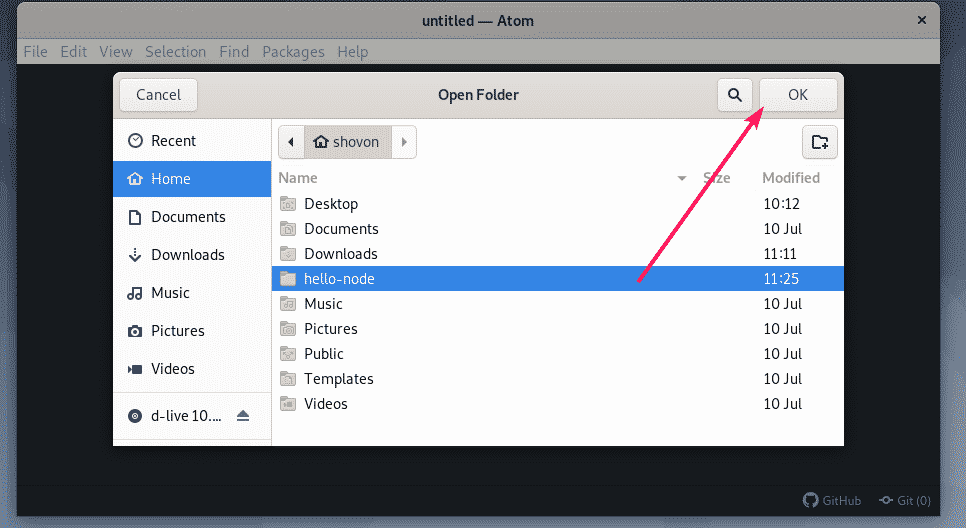Select the Videos folder row in file list
Screen dimensions: 966x528
point(558,404)
